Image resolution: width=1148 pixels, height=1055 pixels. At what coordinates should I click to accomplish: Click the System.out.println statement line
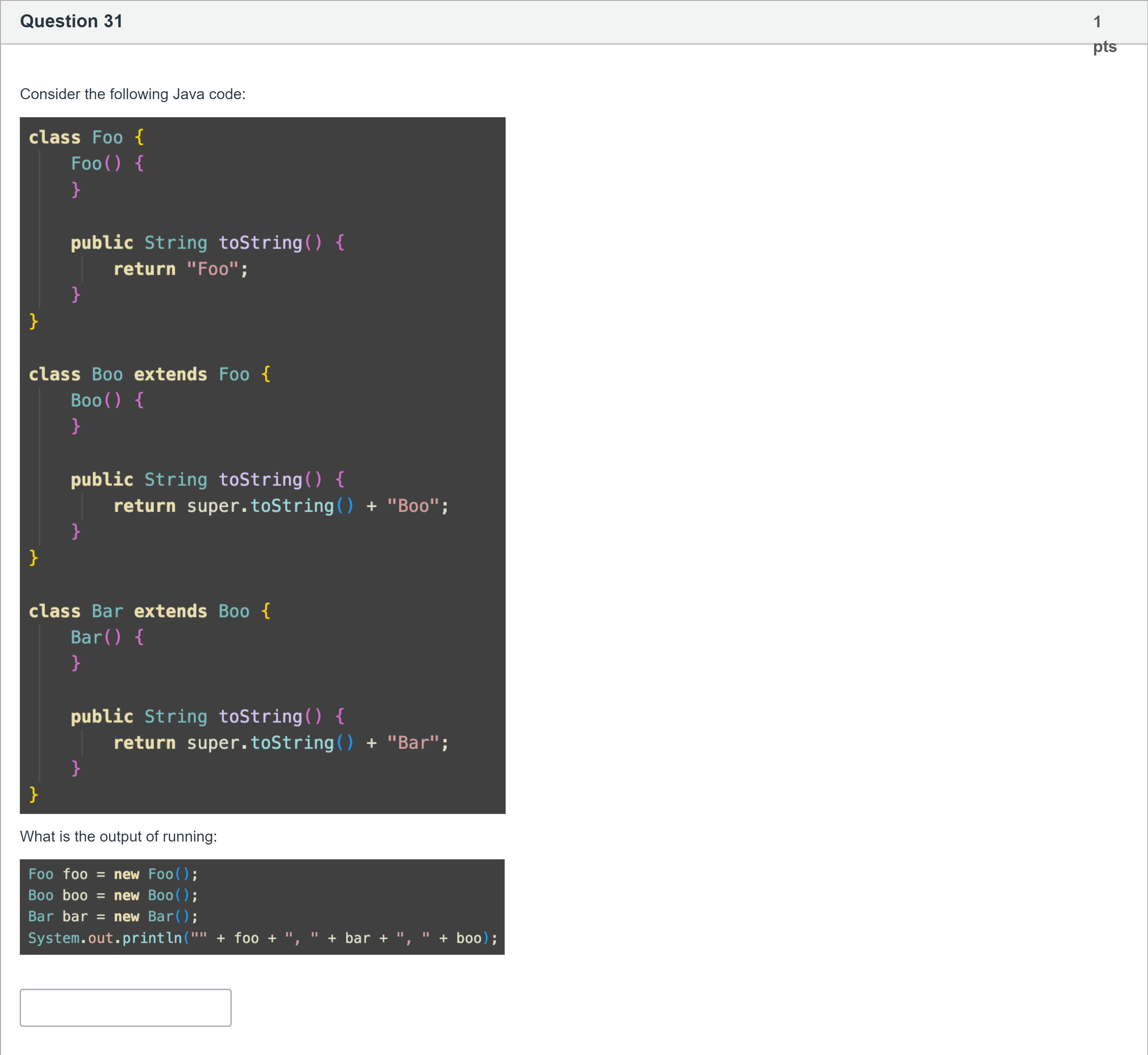pos(263,938)
